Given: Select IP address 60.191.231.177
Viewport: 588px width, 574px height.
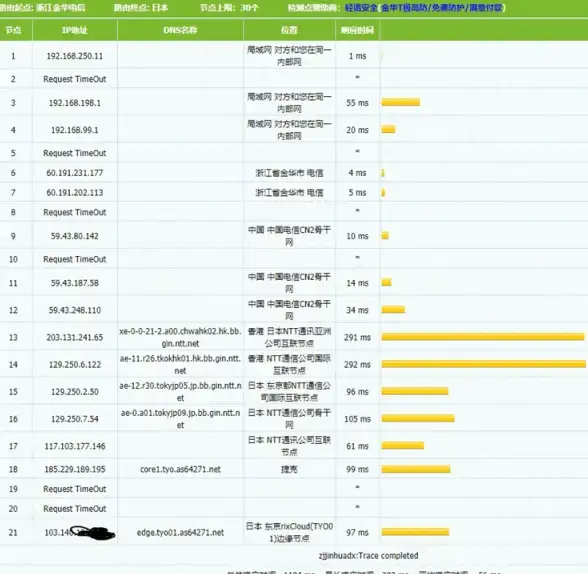Looking at the screenshot, I should coord(75,173).
